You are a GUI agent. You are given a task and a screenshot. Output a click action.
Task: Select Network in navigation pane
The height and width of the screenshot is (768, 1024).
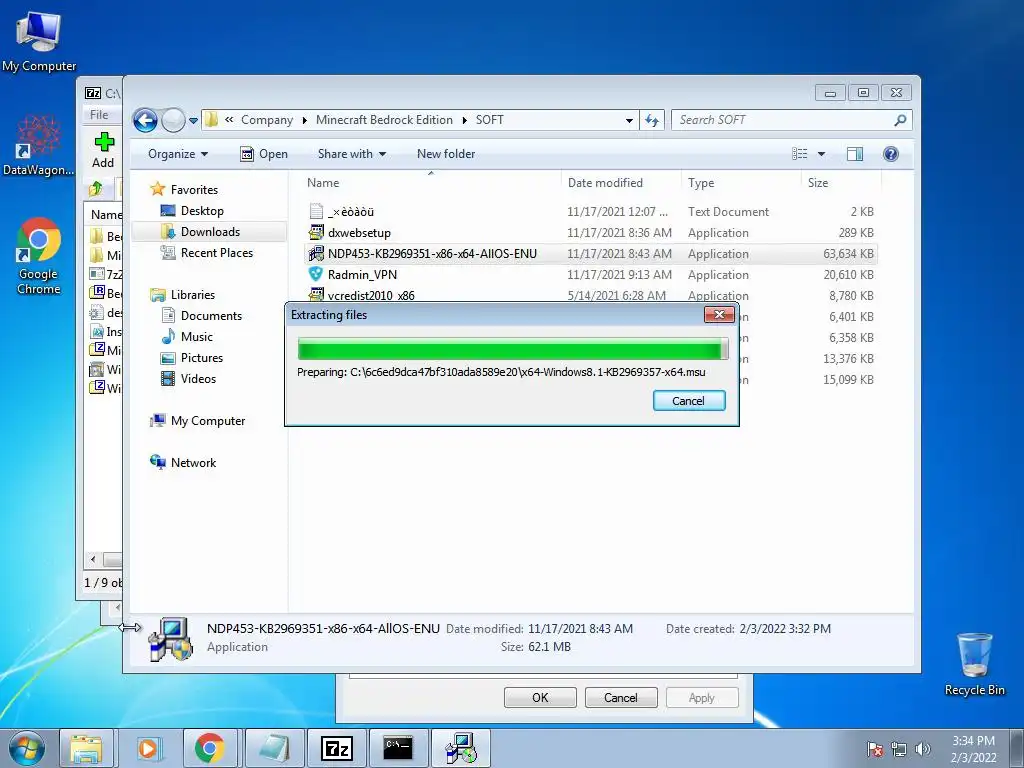click(x=193, y=463)
